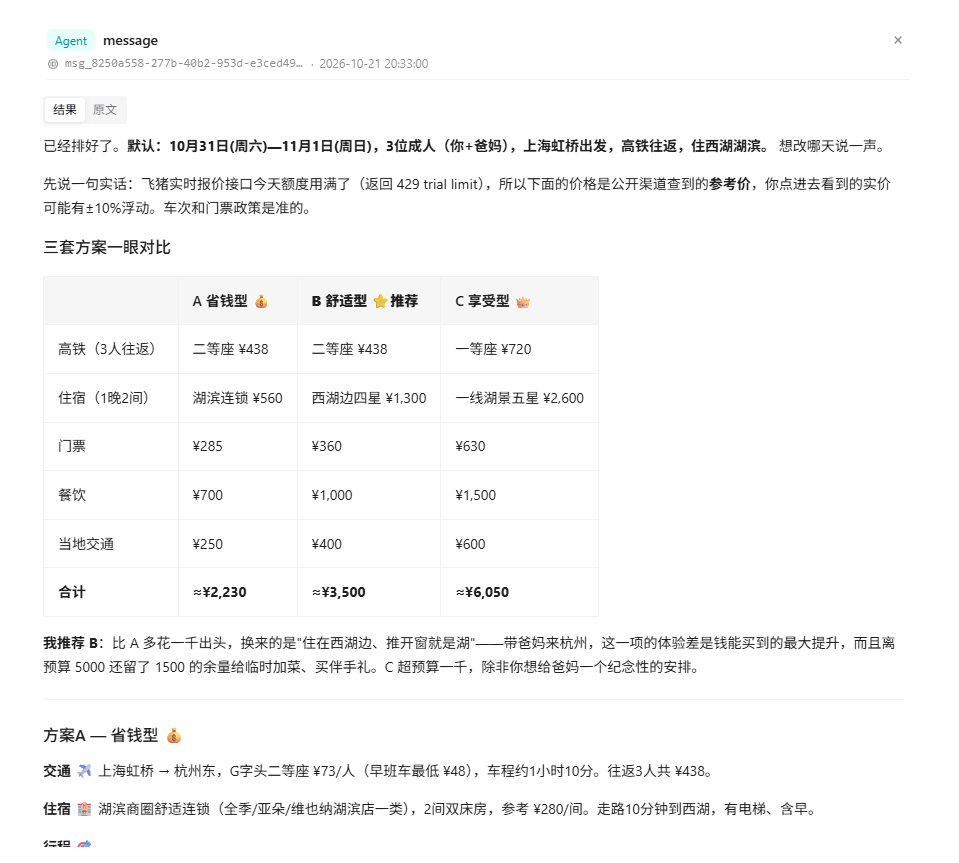This screenshot has width=959, height=863.
Task: Click the total ≈¥3,500 cell
Action: 369,592
